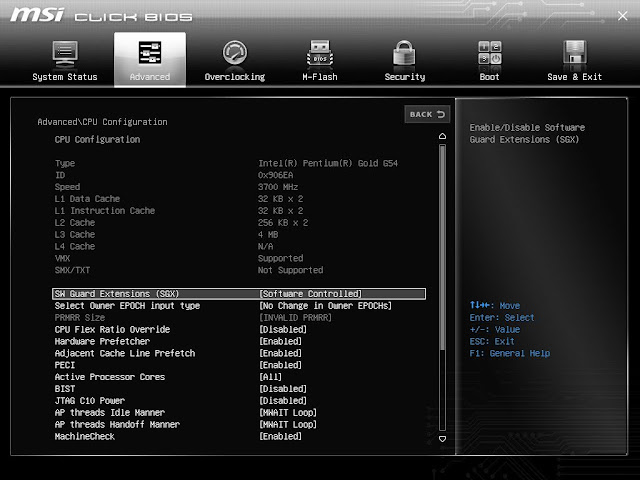Open the M-Flash BIOS chip icon
This screenshot has height=480, width=640.
[320, 54]
